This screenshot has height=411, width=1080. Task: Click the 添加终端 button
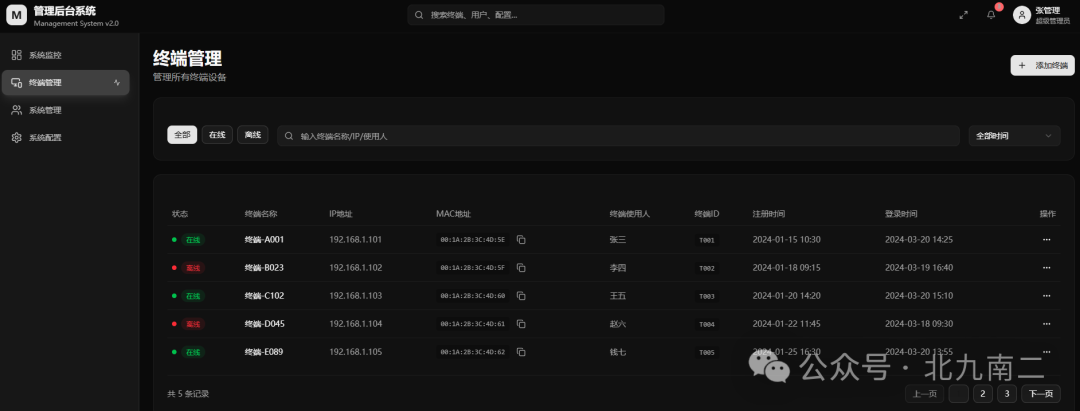point(1042,66)
